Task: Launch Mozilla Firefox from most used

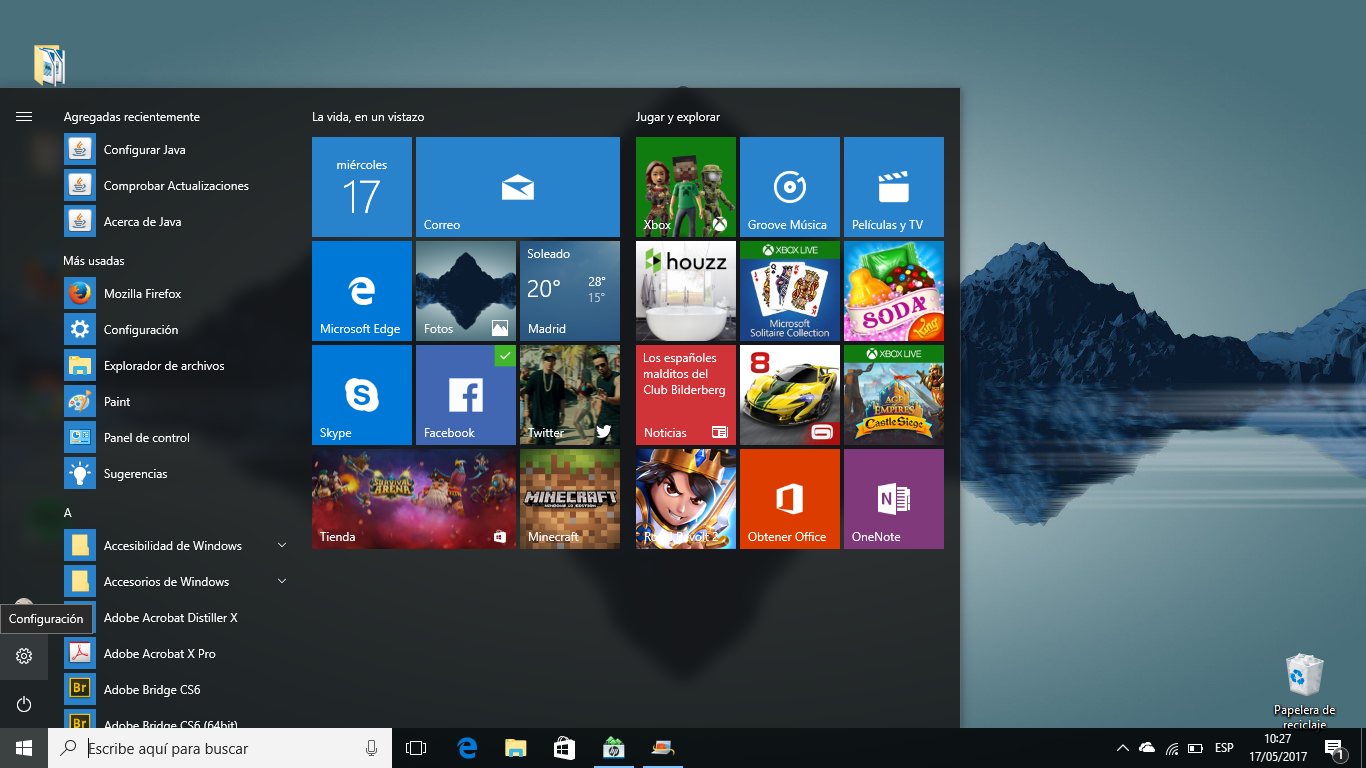Action: (142, 294)
